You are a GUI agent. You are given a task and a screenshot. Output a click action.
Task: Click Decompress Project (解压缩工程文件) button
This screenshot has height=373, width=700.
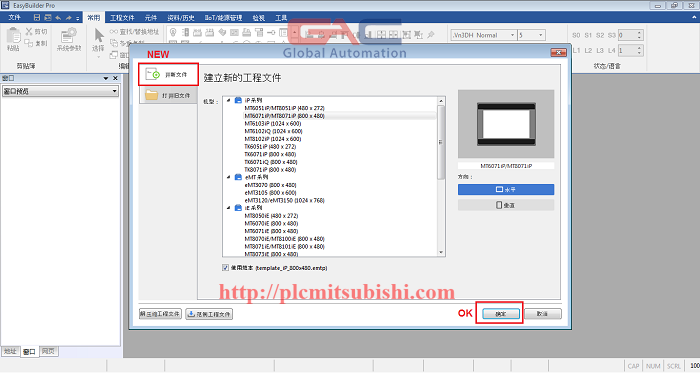[160, 314]
